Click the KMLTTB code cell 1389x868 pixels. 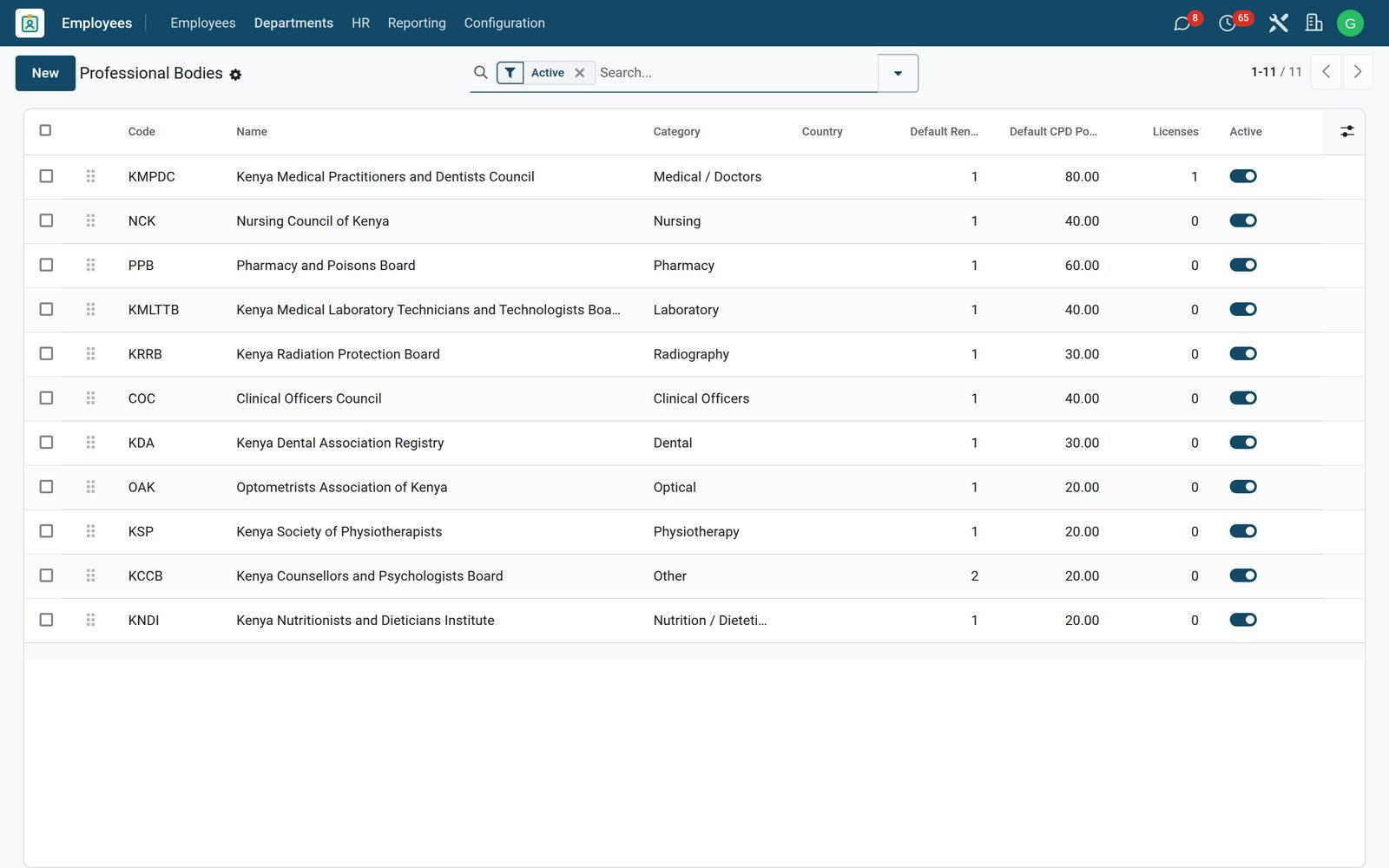[154, 310]
